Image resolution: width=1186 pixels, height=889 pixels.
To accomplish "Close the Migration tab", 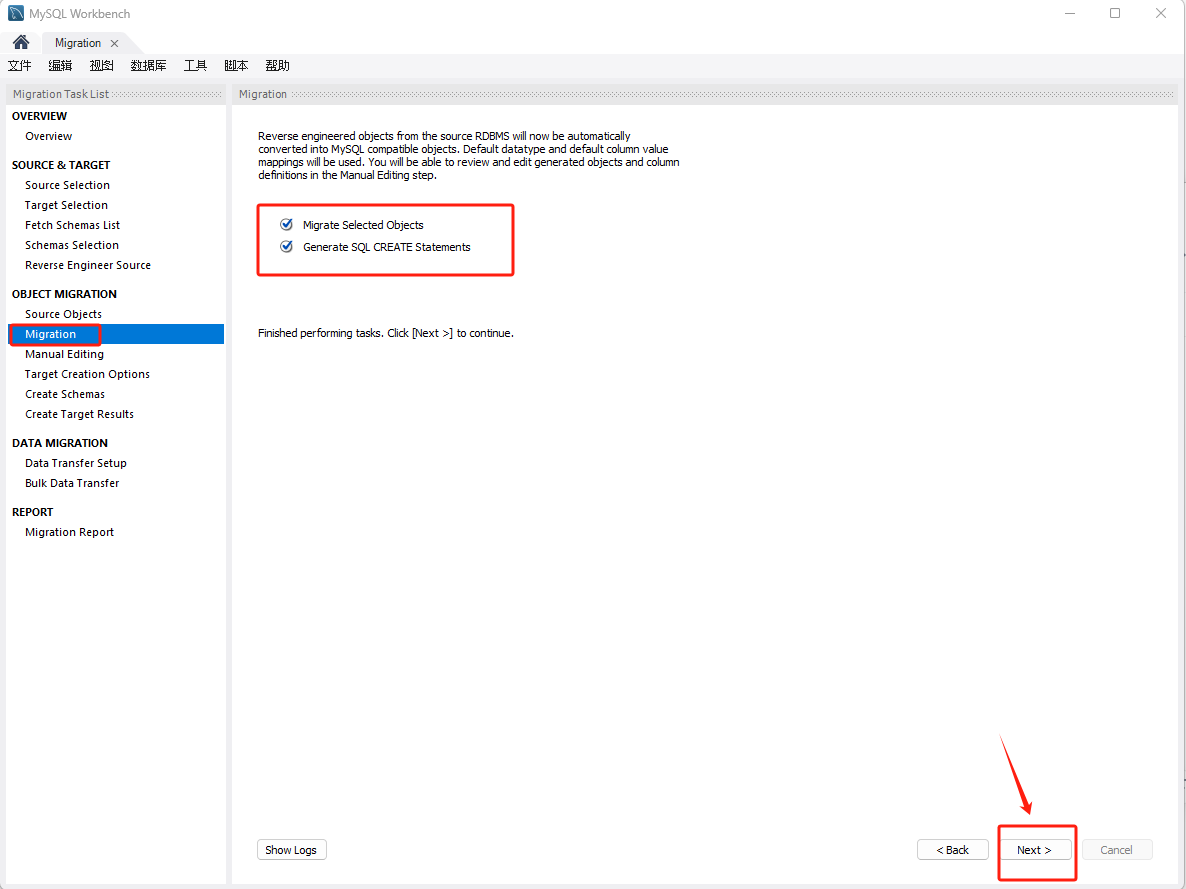I will click(114, 43).
